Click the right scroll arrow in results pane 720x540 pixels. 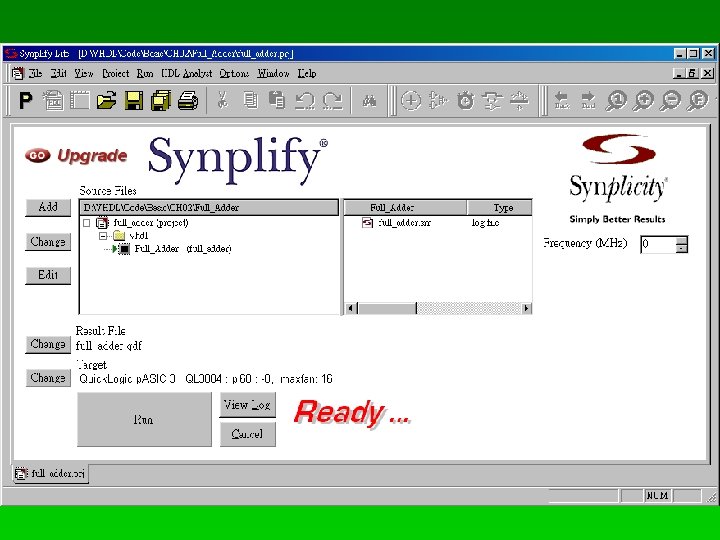526,309
